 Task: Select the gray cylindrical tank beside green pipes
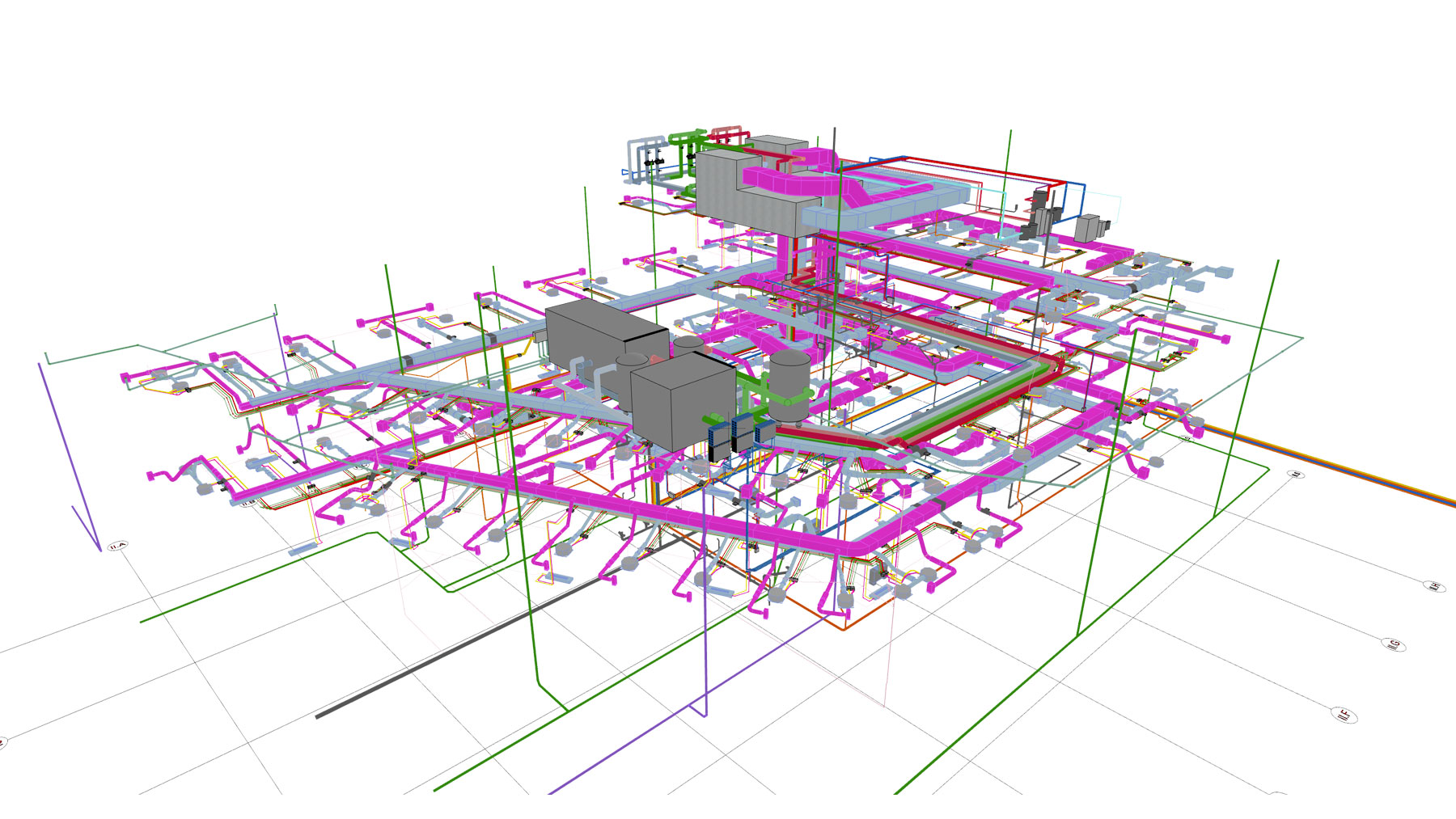click(x=789, y=374)
